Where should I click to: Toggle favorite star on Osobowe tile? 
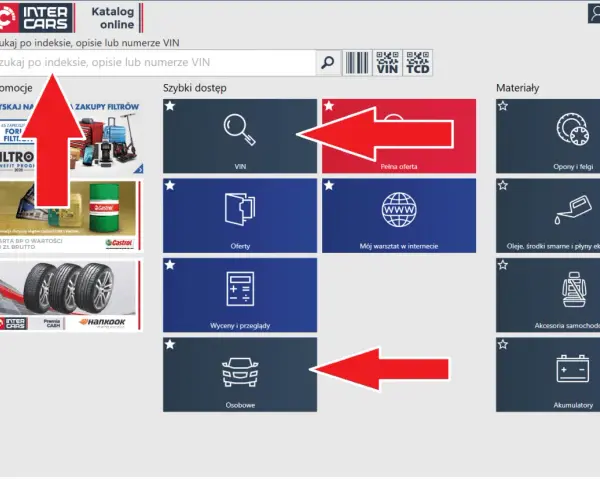tap(170, 344)
